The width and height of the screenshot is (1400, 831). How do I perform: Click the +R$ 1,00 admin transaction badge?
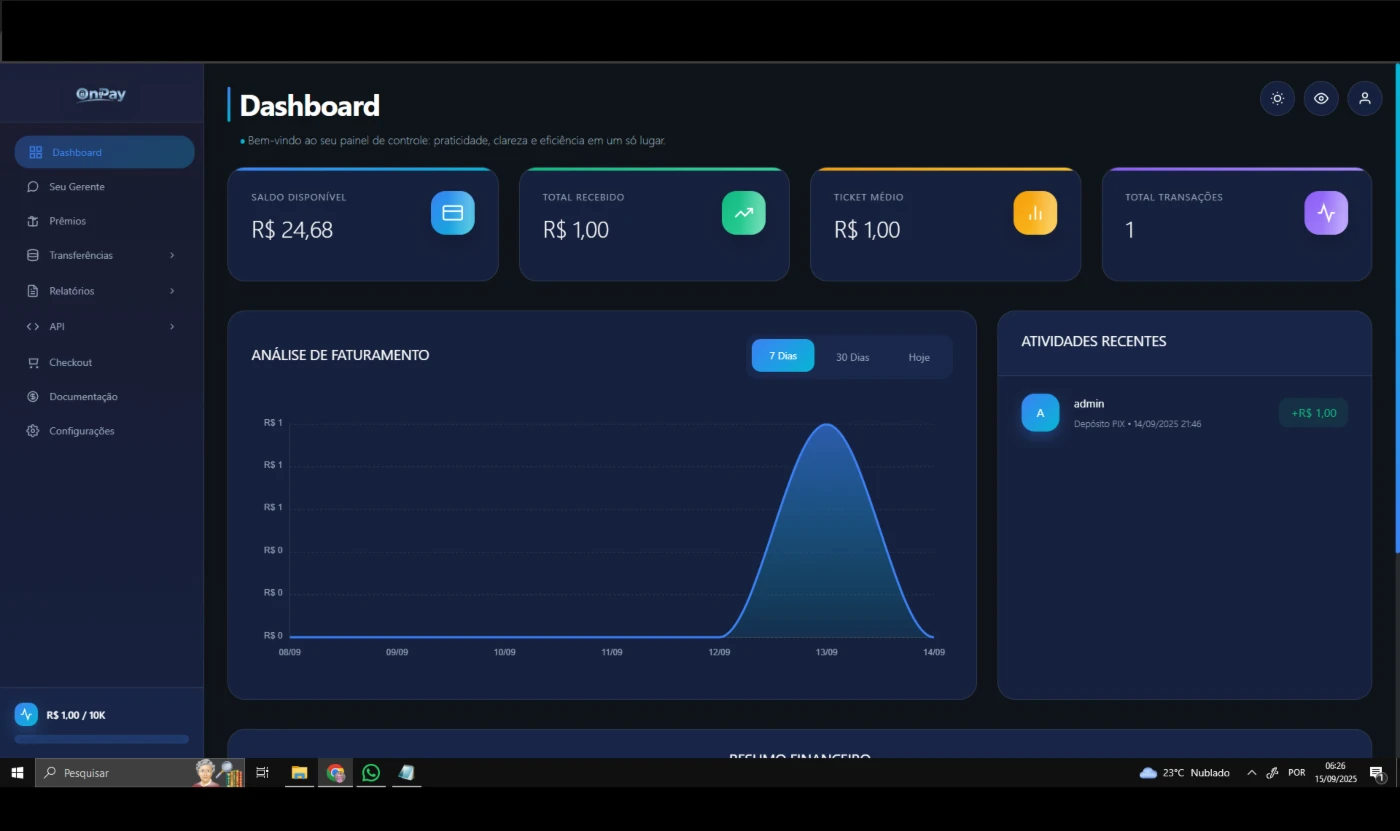(x=1313, y=413)
